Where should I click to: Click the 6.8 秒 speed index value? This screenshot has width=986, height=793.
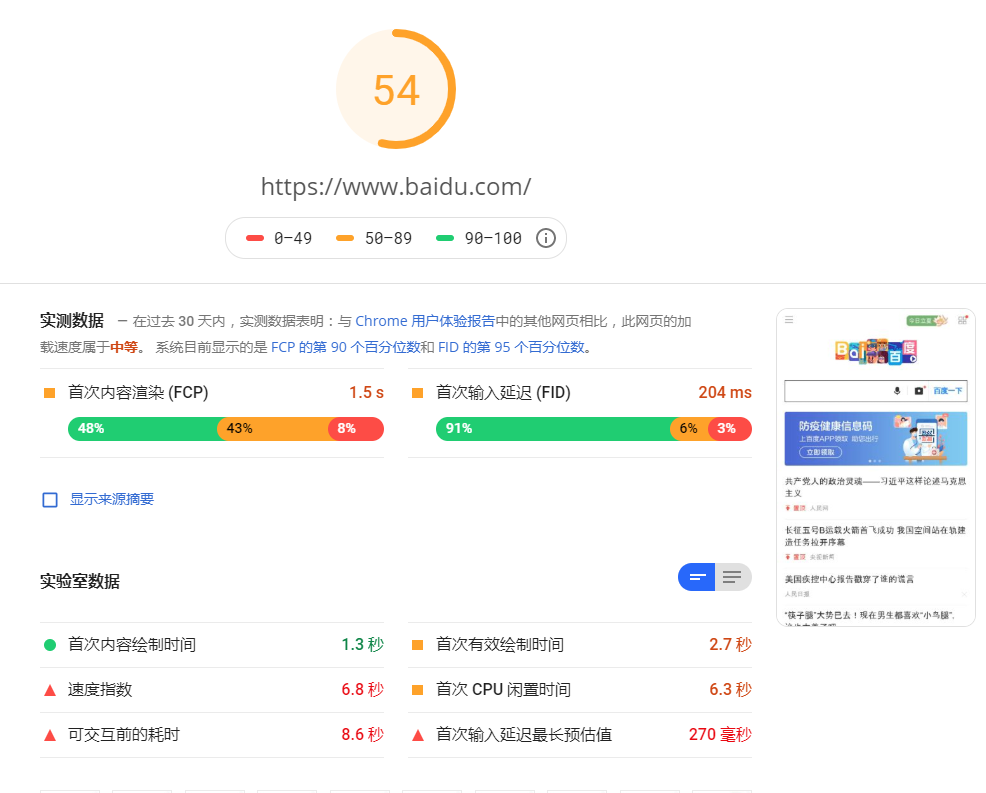[363, 690]
